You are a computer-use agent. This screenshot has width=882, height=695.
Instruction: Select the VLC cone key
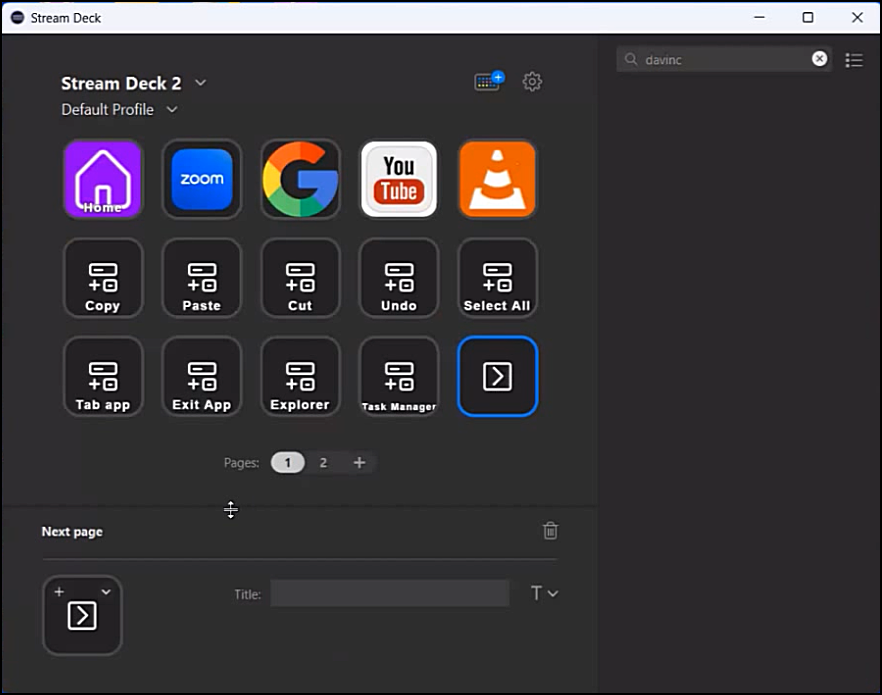[x=497, y=179]
